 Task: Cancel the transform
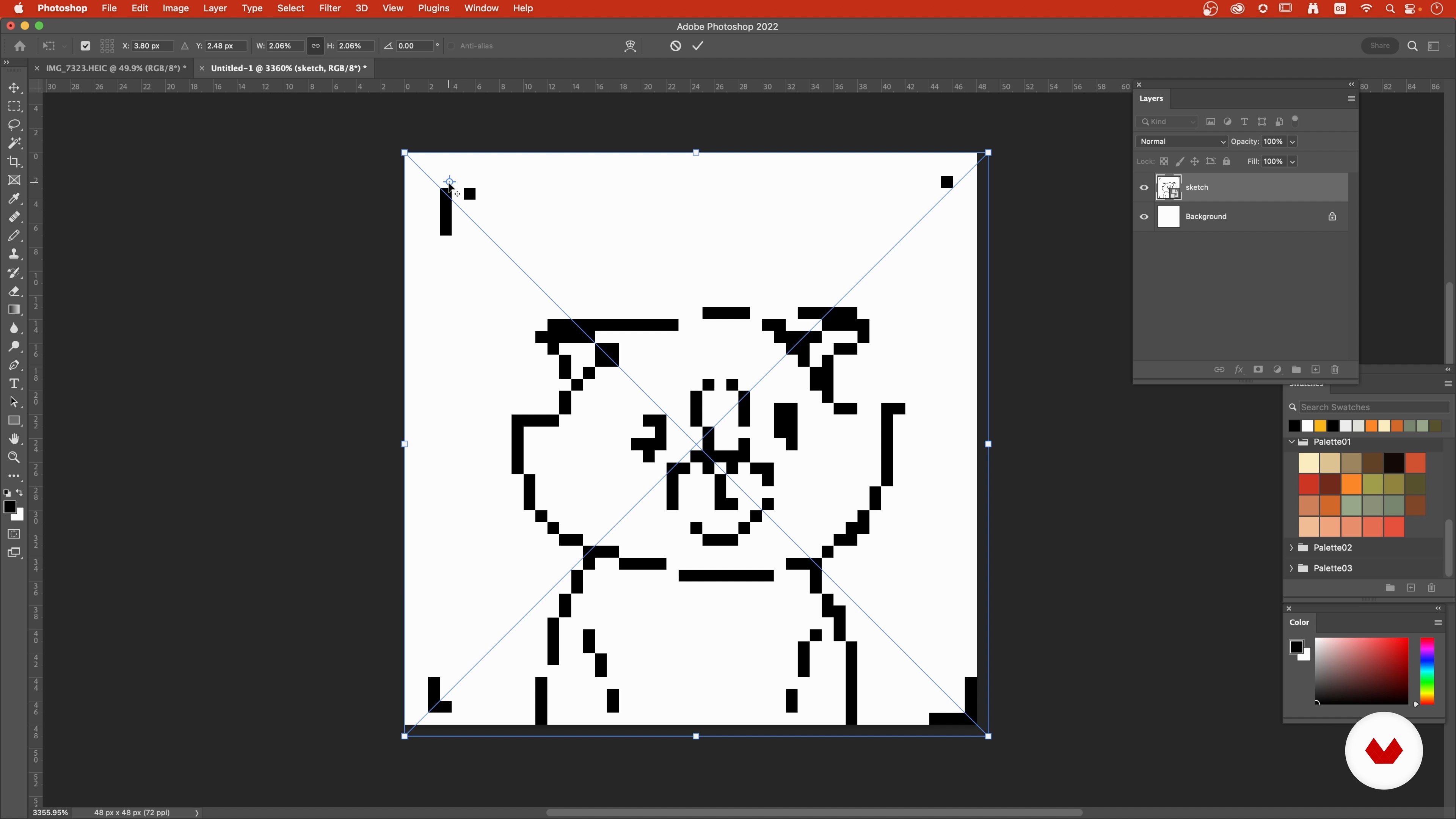675,46
